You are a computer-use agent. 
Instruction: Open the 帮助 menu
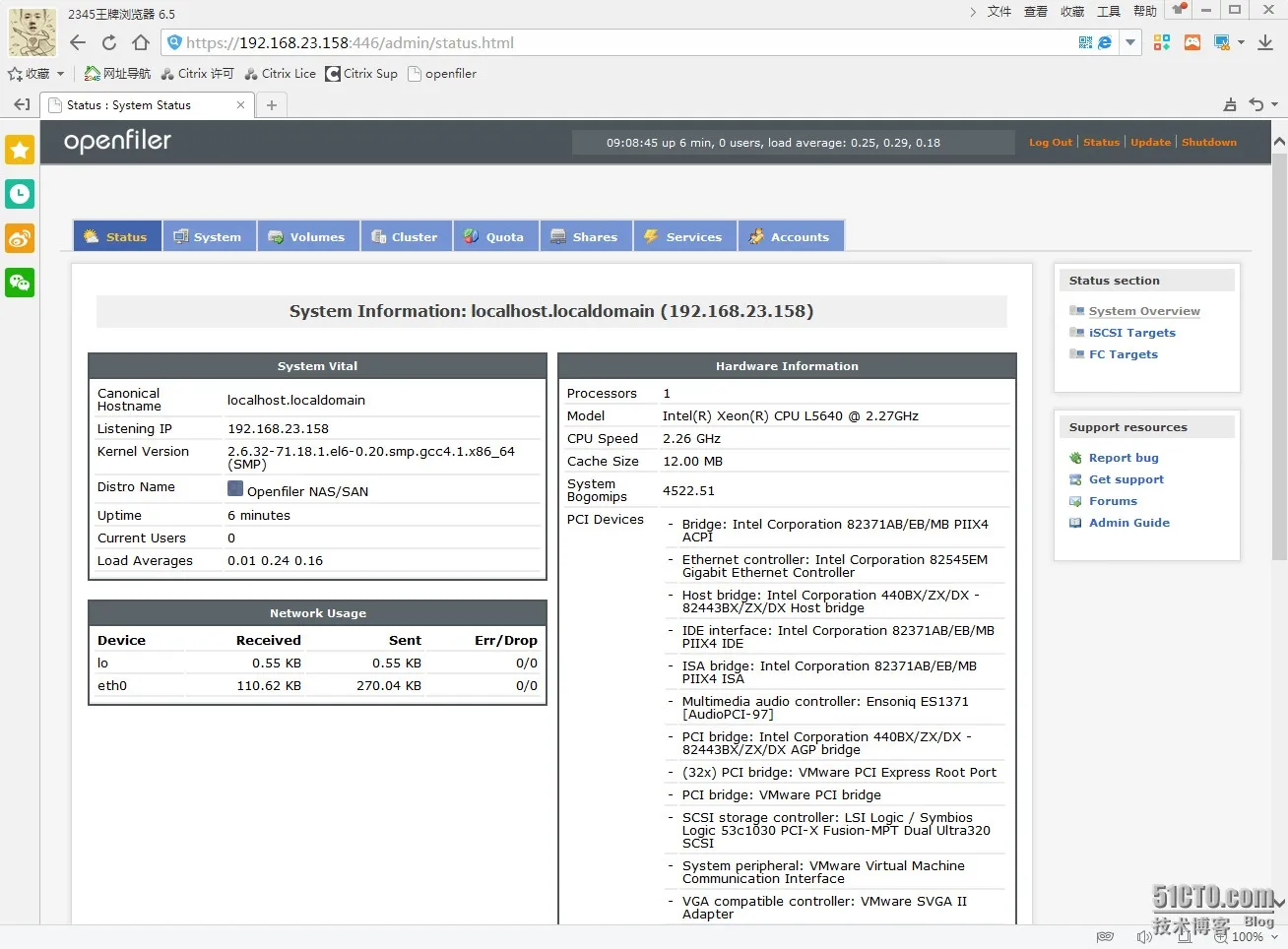(x=1145, y=12)
